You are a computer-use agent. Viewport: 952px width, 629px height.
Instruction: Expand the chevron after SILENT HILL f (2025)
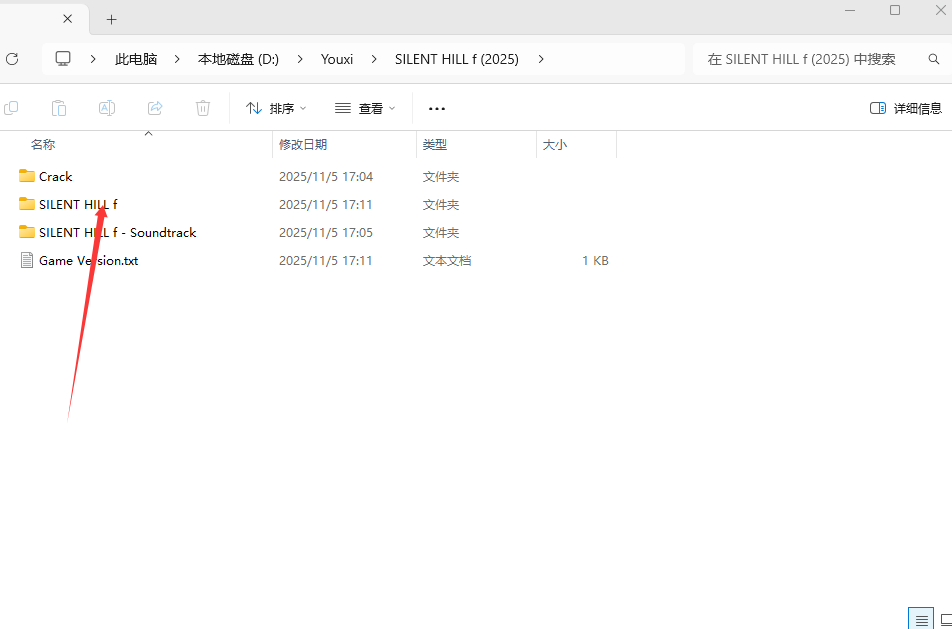pyautogui.click(x=541, y=59)
